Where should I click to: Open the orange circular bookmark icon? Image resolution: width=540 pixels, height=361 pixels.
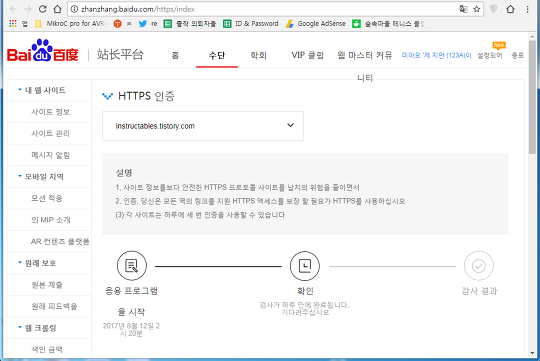(x=117, y=23)
